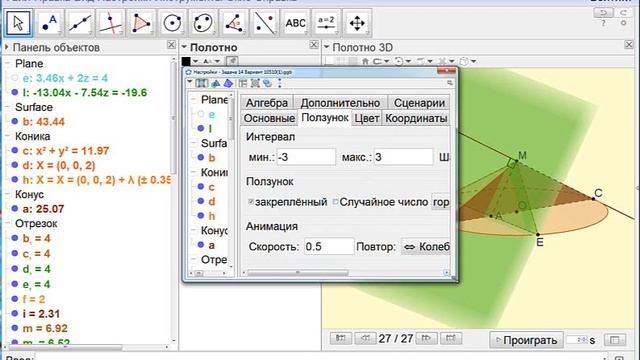Select the New Point tool
This screenshot has height=360, width=640.
tap(49, 23)
